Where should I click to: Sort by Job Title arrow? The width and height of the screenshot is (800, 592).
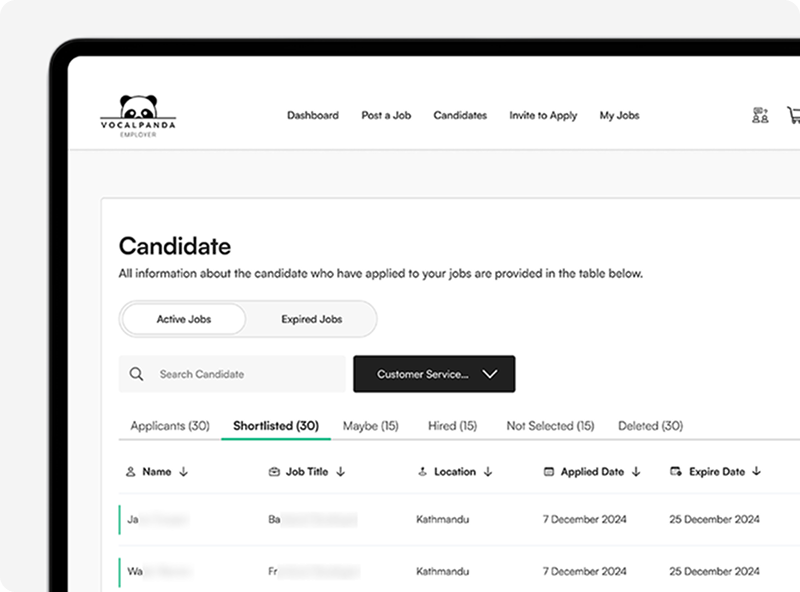click(x=341, y=472)
